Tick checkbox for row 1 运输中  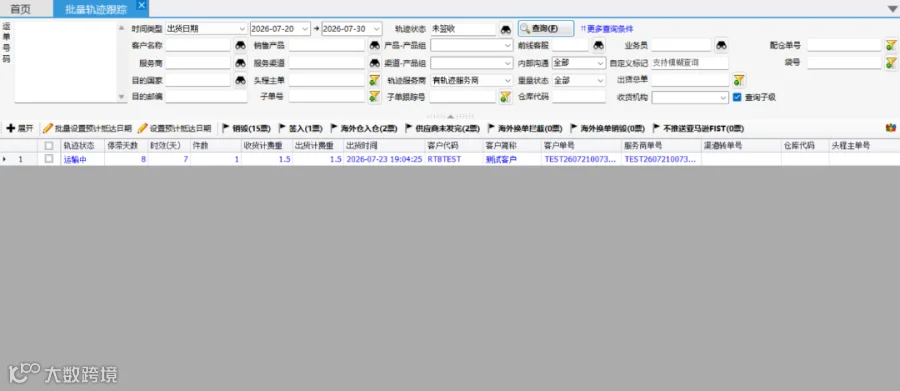[x=49, y=159]
